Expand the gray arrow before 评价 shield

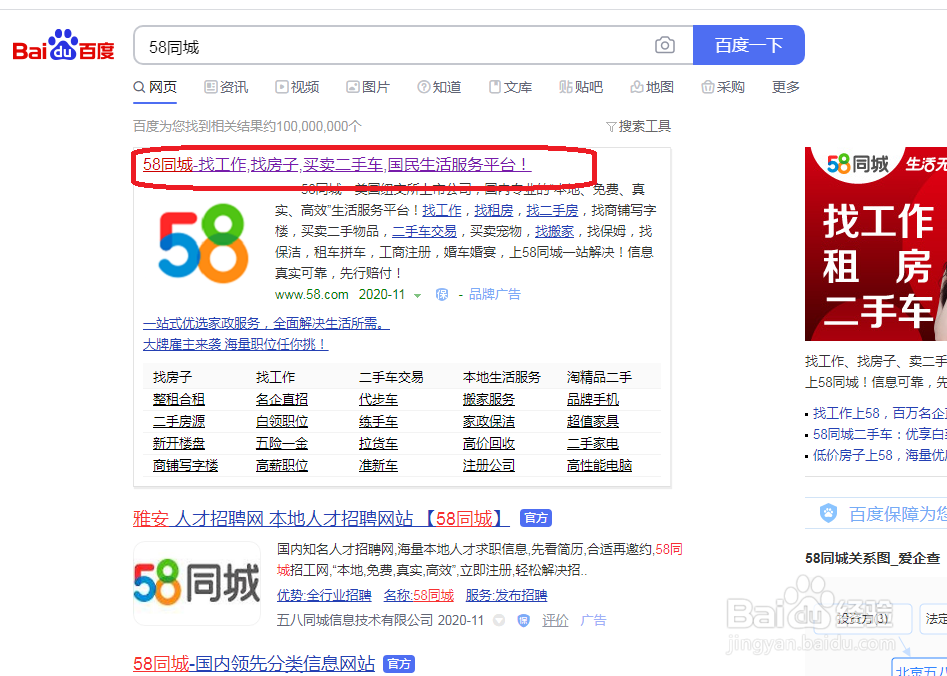498,620
